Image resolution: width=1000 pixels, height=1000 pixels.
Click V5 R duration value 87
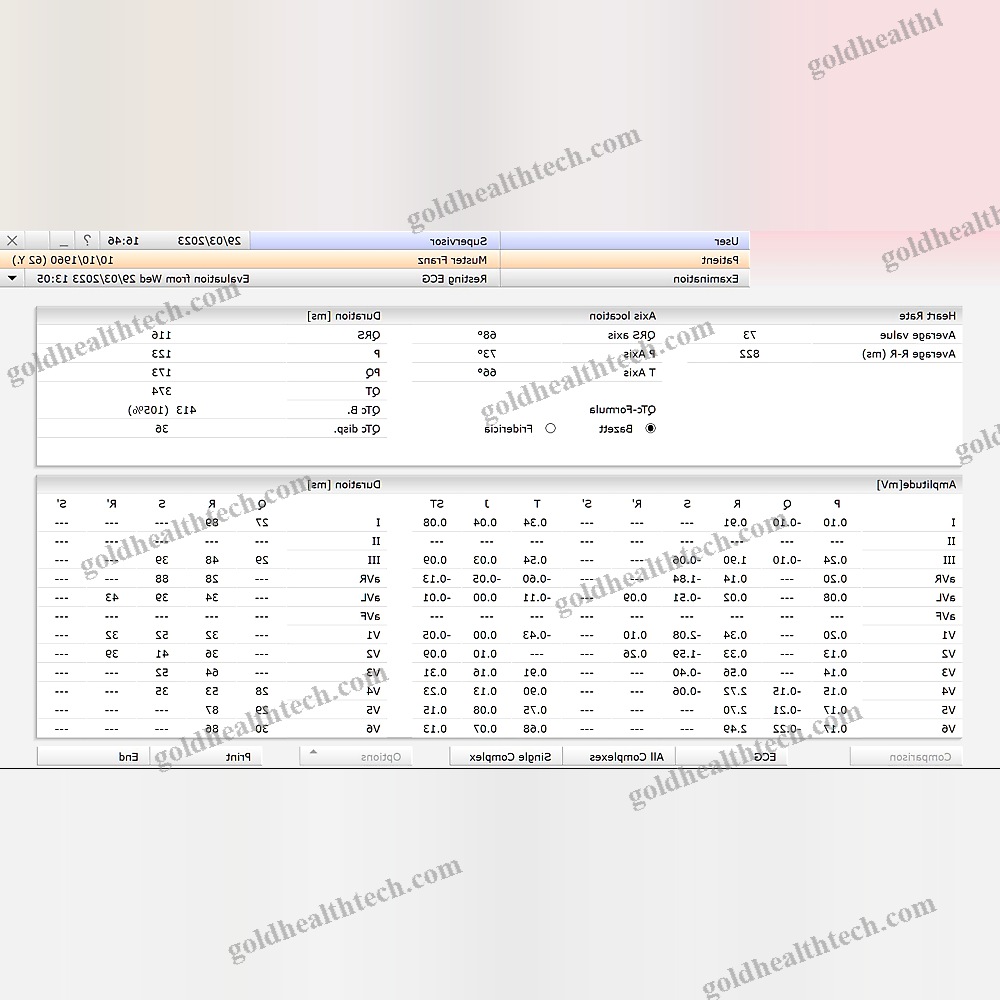212,710
